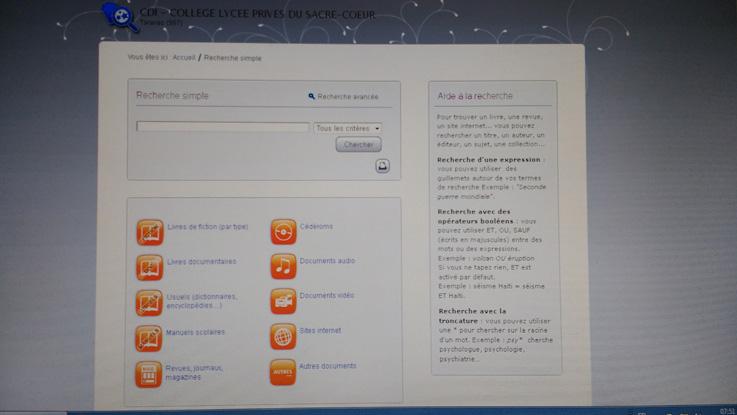Open the Documents vidéo camera icon
Viewport: 737px width, 415px height.
283,301
